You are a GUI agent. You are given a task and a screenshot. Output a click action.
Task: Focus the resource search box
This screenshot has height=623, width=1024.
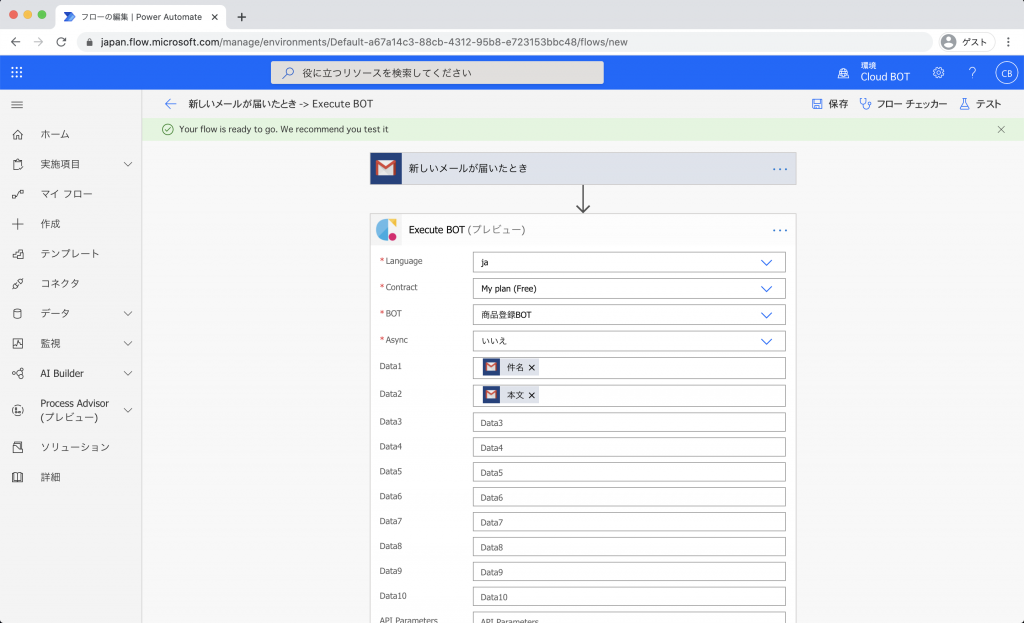click(x=437, y=72)
